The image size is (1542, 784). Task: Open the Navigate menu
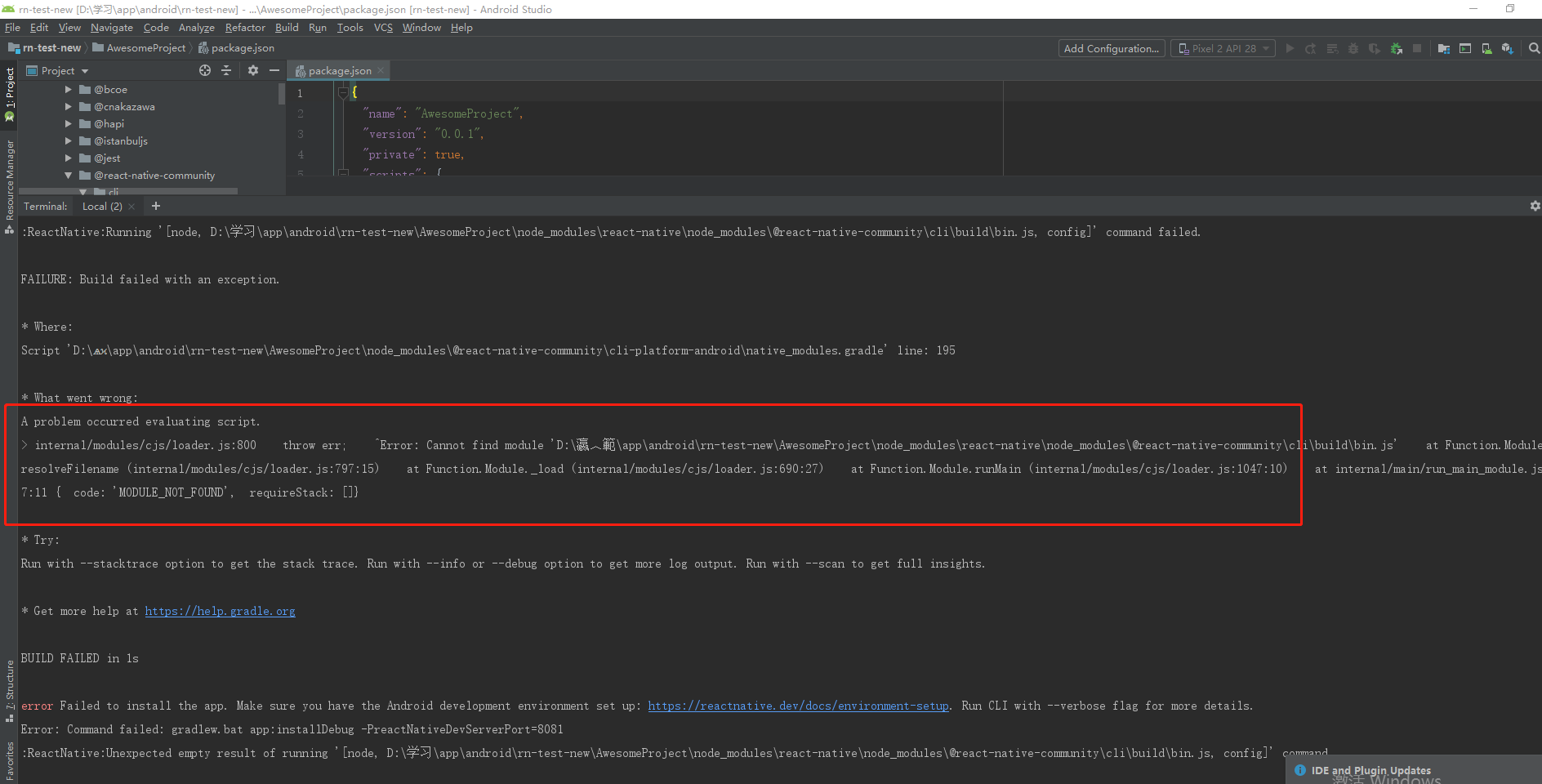click(112, 28)
